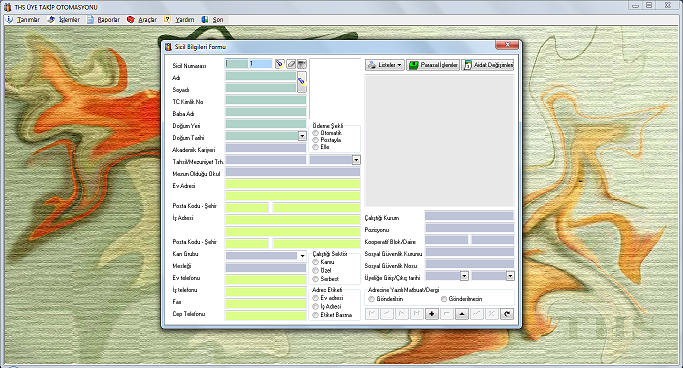683x369 pixels.
Task: Close the Sicil Bilgileri Formu window
Action: (x=507, y=44)
